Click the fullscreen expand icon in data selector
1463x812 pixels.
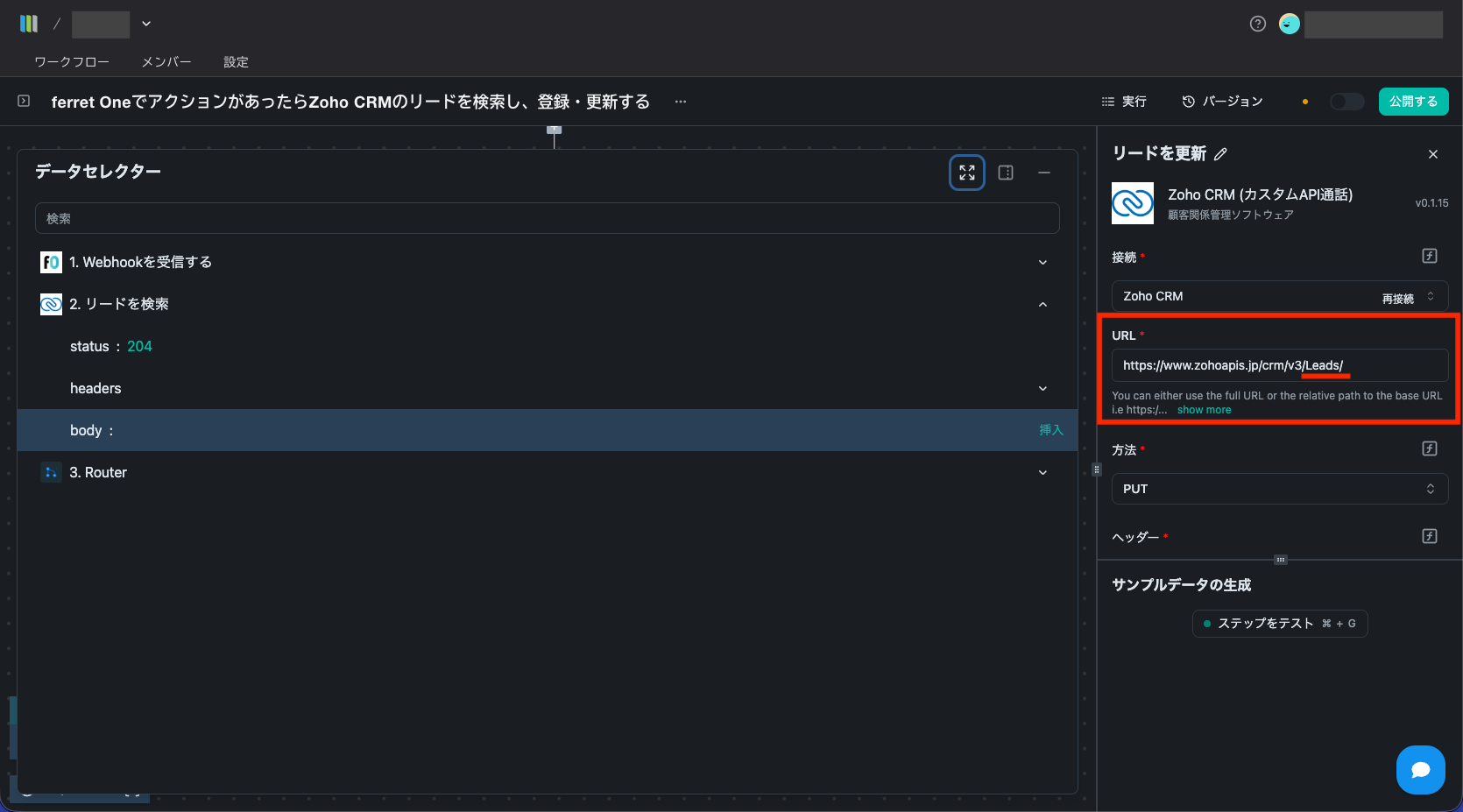(x=967, y=173)
